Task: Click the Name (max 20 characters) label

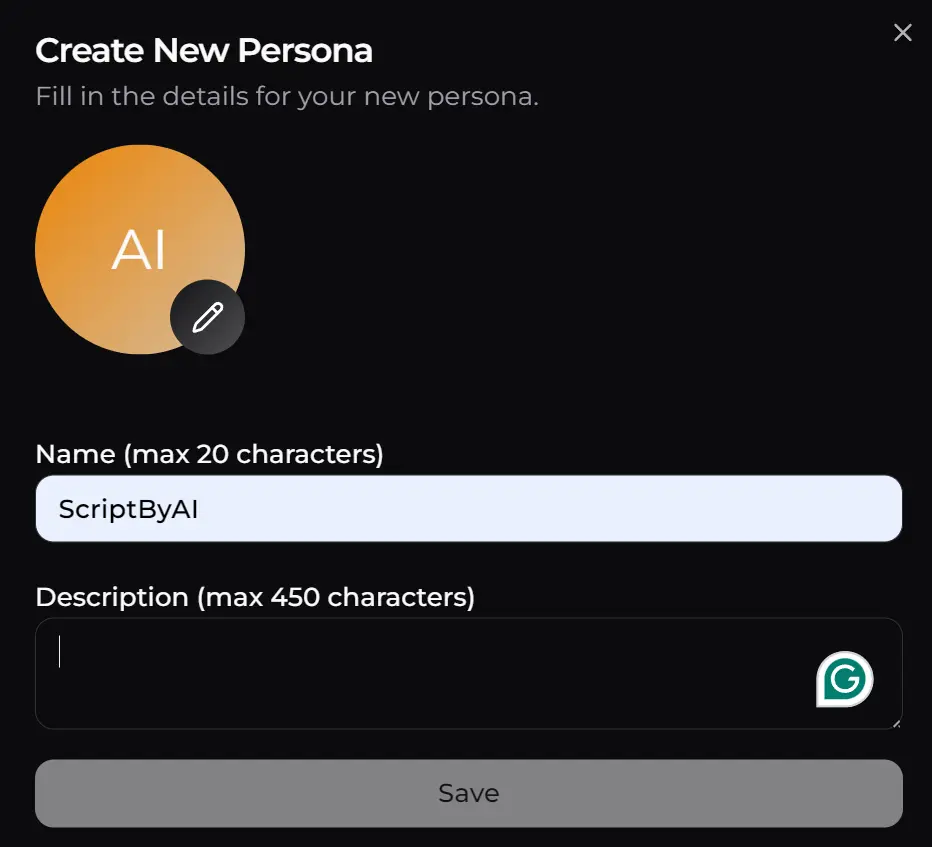Action: coord(211,454)
